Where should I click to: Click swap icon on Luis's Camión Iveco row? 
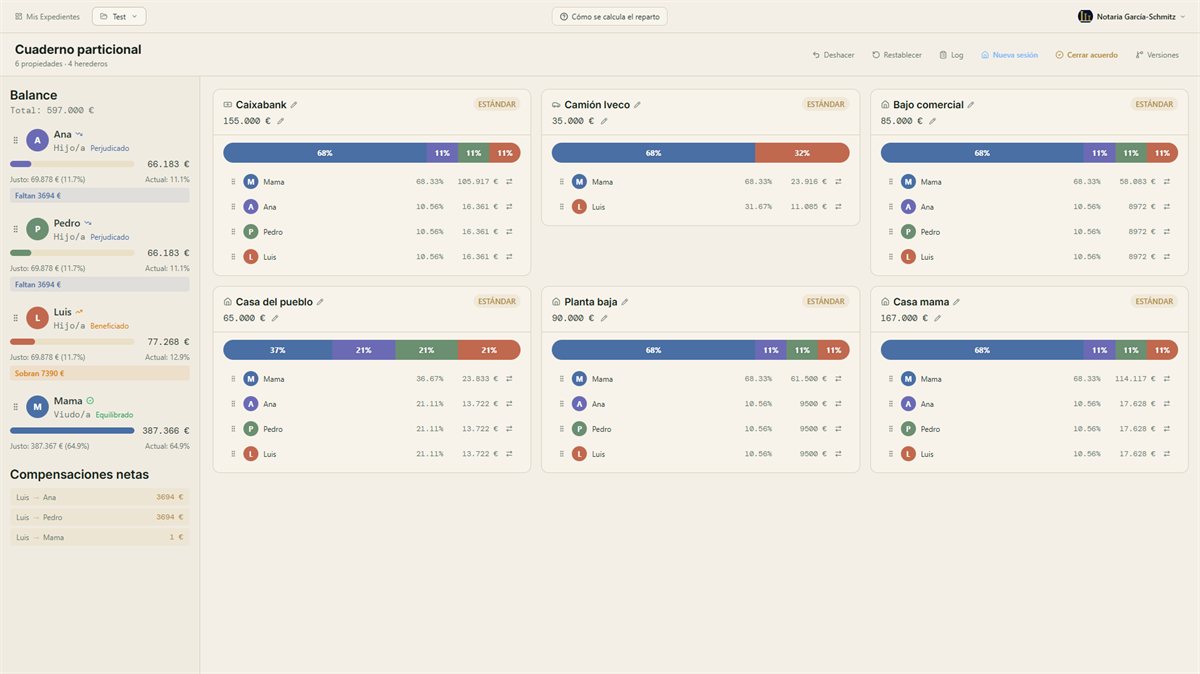coord(838,207)
